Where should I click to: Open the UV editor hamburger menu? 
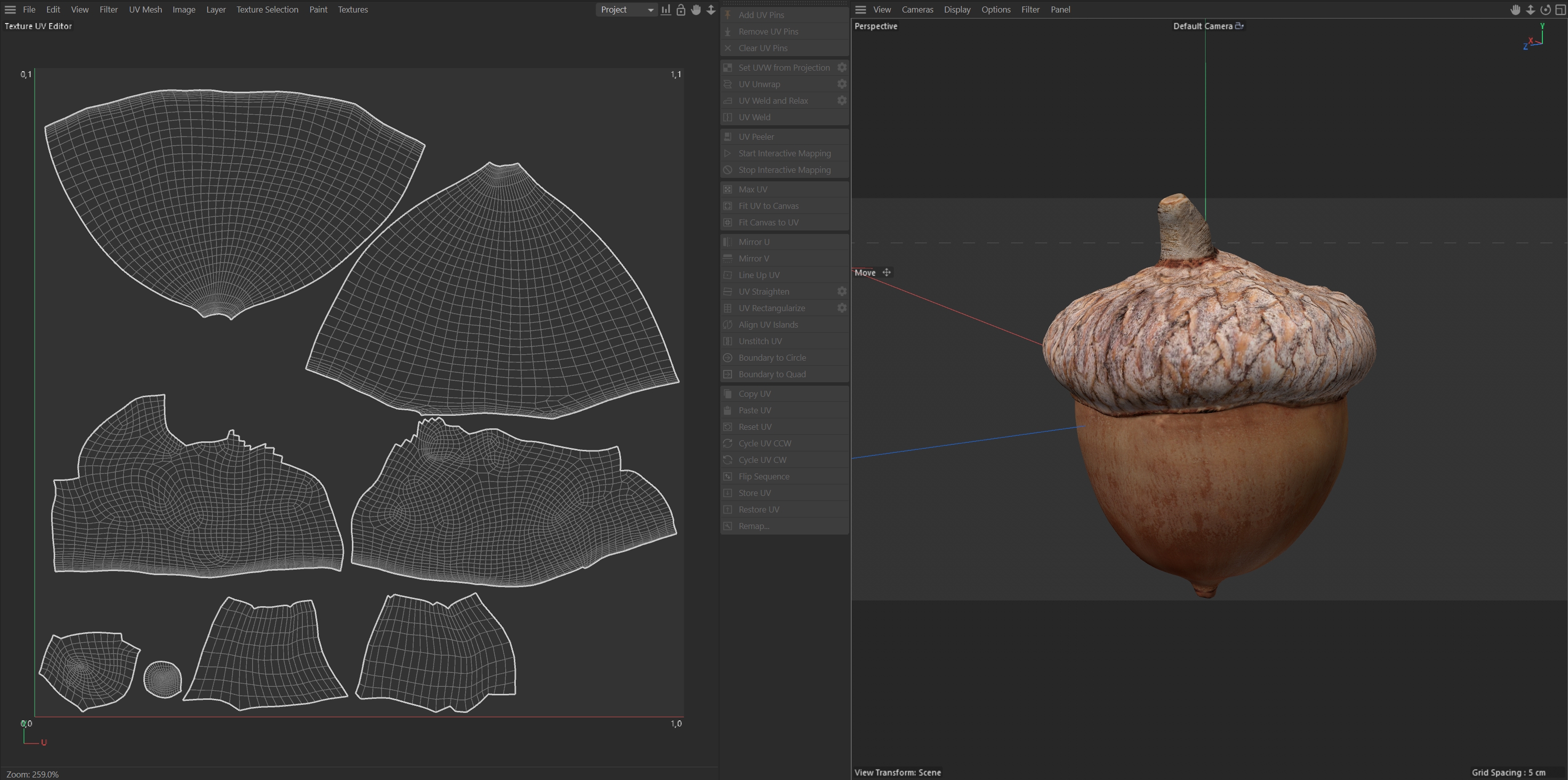pos(11,10)
